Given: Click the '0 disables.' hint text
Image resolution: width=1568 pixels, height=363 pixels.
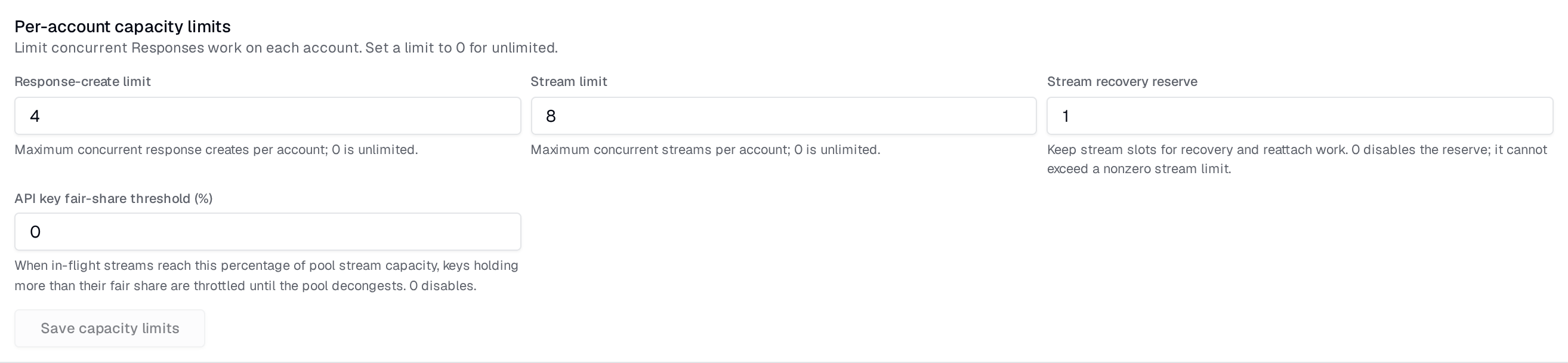Looking at the screenshot, I should 443,285.
